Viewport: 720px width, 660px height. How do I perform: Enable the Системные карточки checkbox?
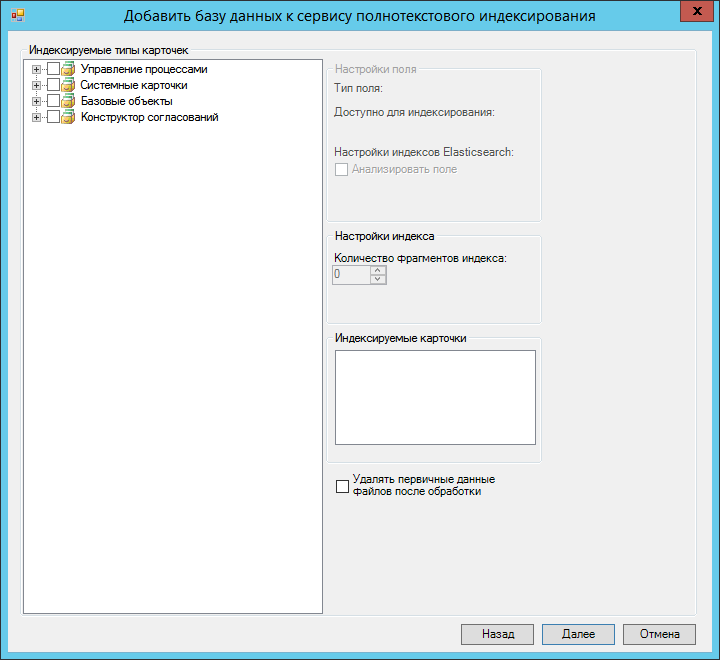point(53,85)
